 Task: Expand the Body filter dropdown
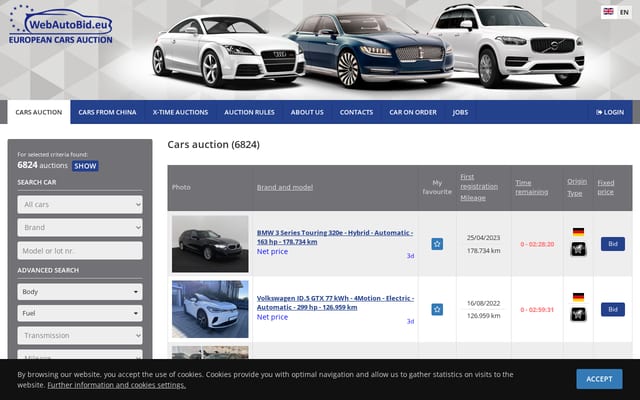80,292
